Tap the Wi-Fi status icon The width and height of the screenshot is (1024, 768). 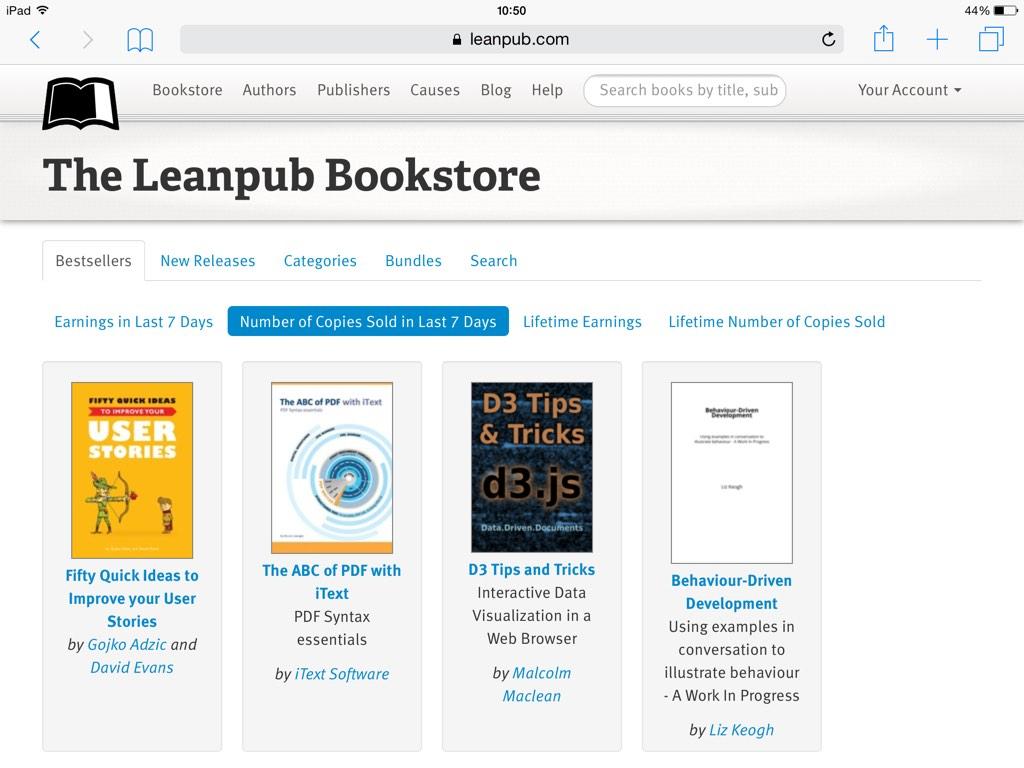coord(43,10)
